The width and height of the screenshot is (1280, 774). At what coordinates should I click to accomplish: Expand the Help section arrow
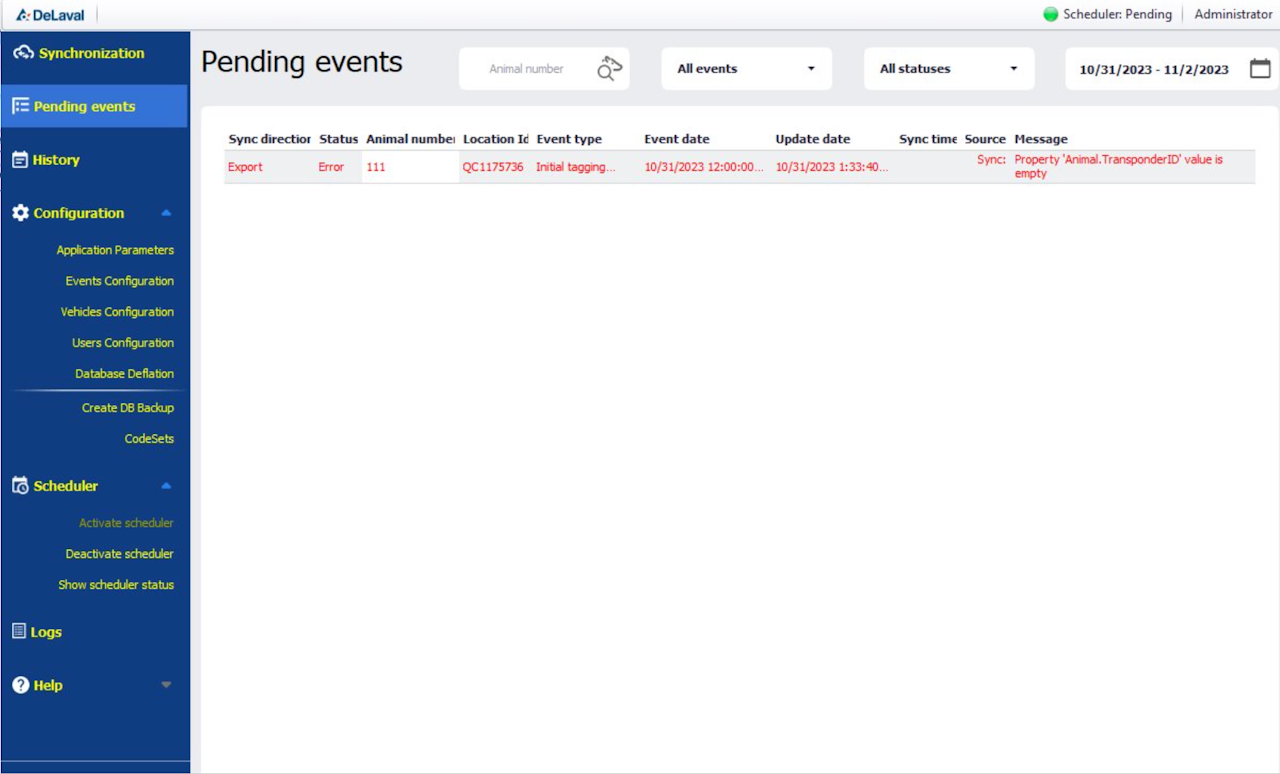pyautogui.click(x=166, y=685)
